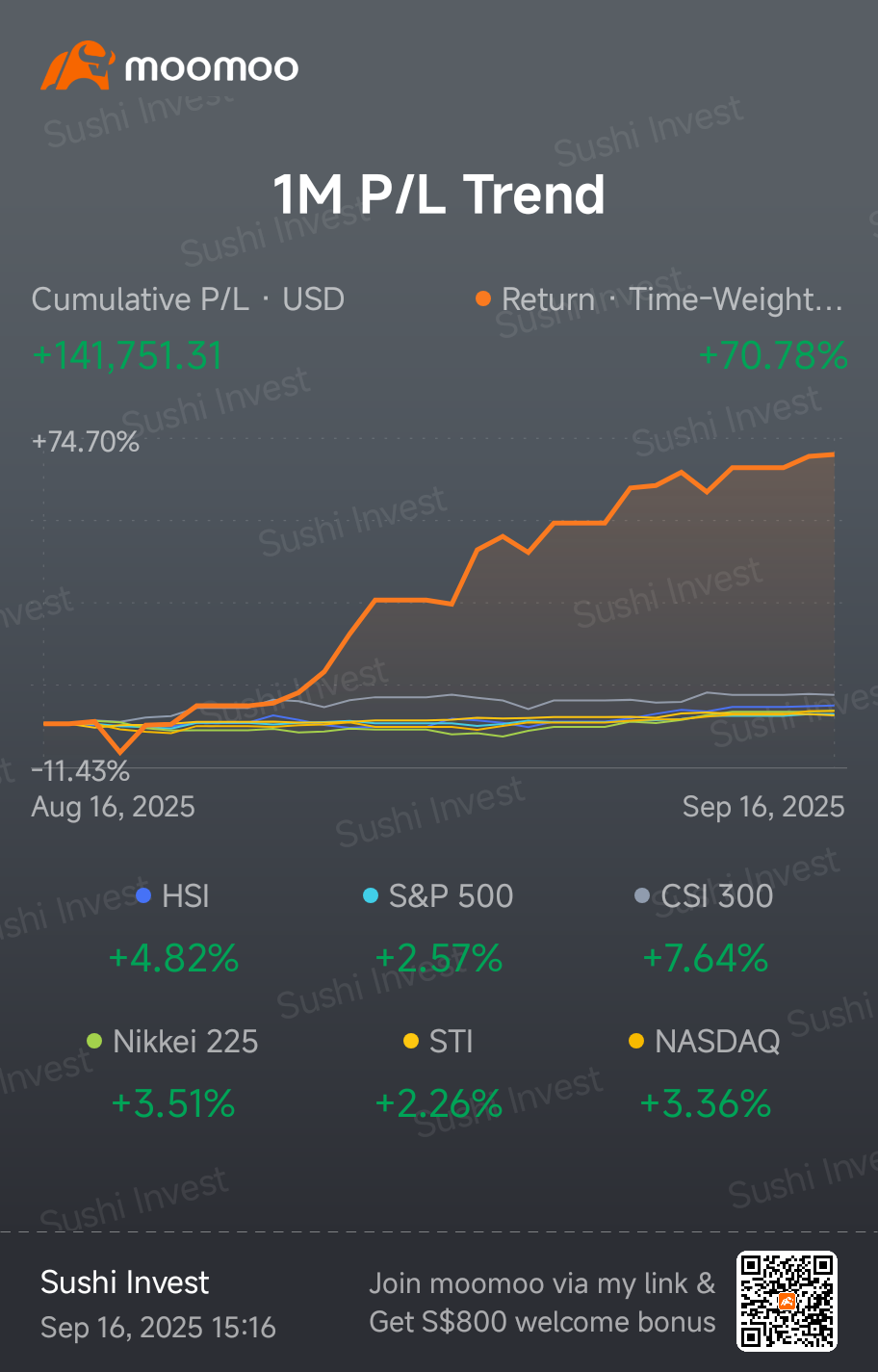Click the gray CSI 300 legend dot
878x1372 pixels.
coord(642,896)
